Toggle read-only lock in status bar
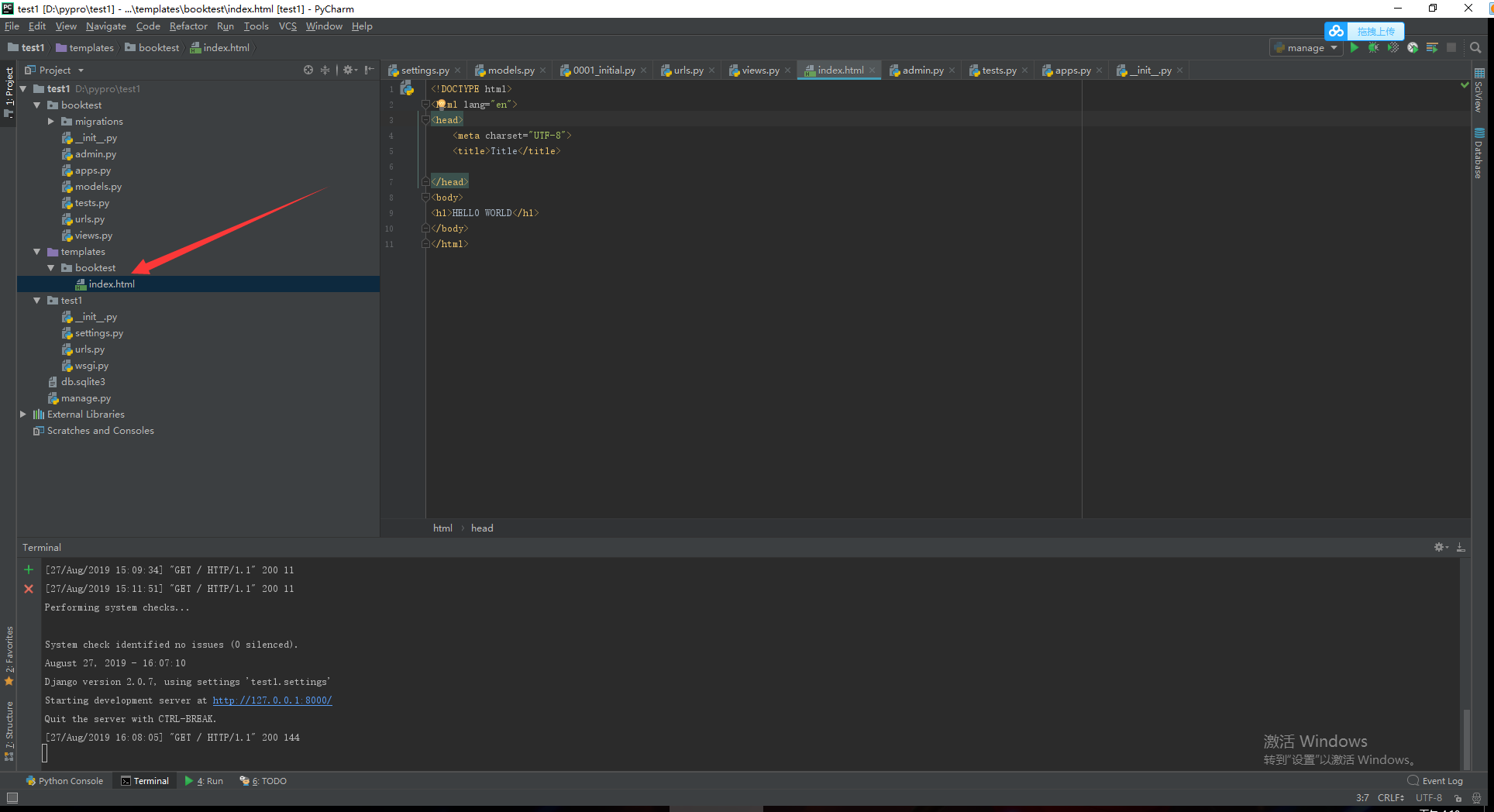The width and height of the screenshot is (1494, 812). pyautogui.click(x=1458, y=798)
